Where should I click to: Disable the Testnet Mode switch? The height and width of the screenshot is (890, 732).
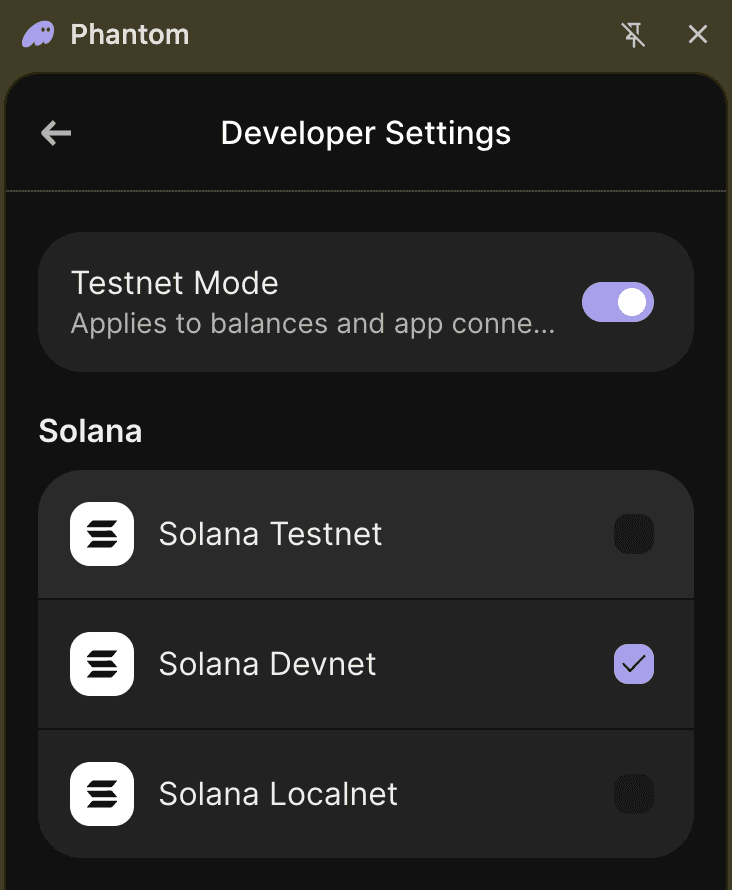[x=618, y=302]
